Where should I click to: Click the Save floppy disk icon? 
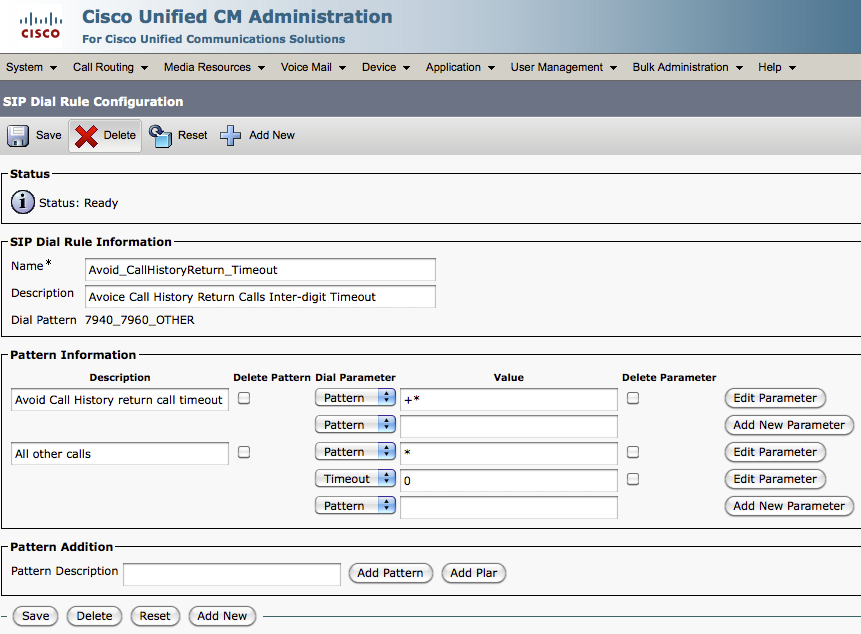pyautogui.click(x=18, y=136)
